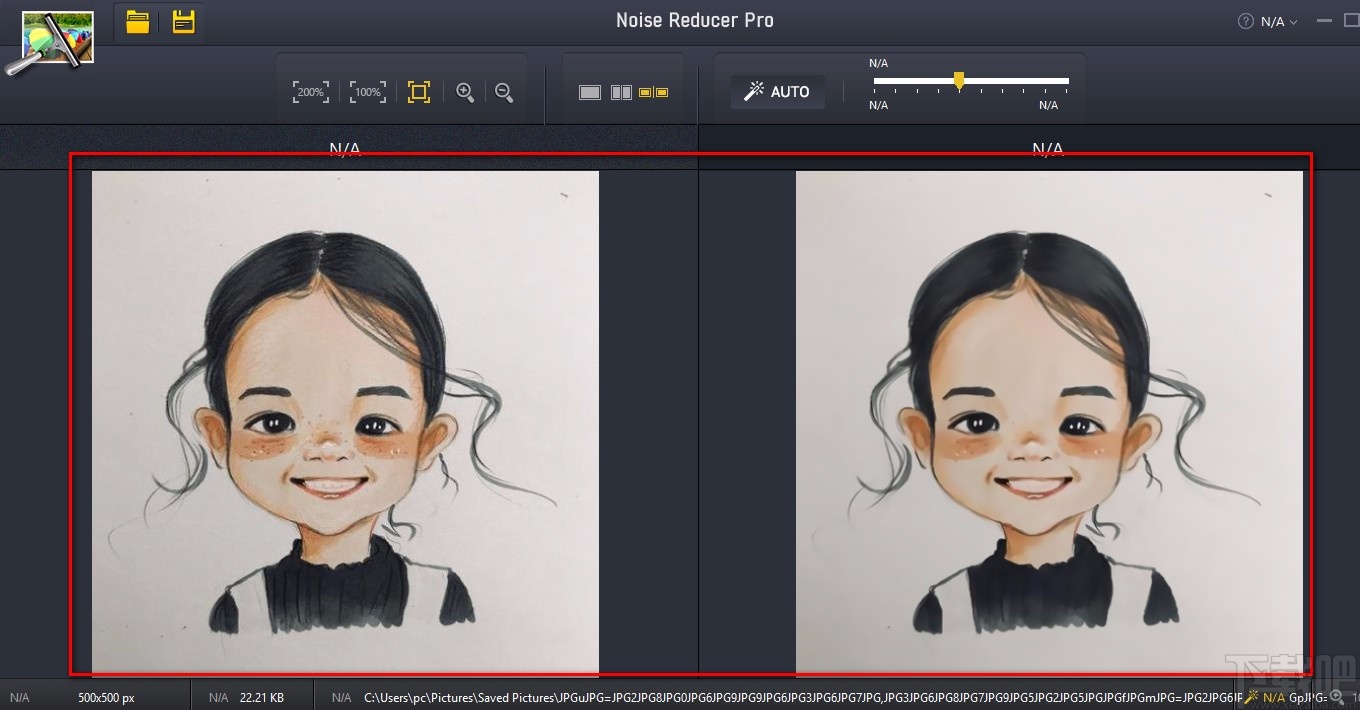Enable side-by-side before and after view
The height and width of the screenshot is (710, 1360).
point(653,92)
